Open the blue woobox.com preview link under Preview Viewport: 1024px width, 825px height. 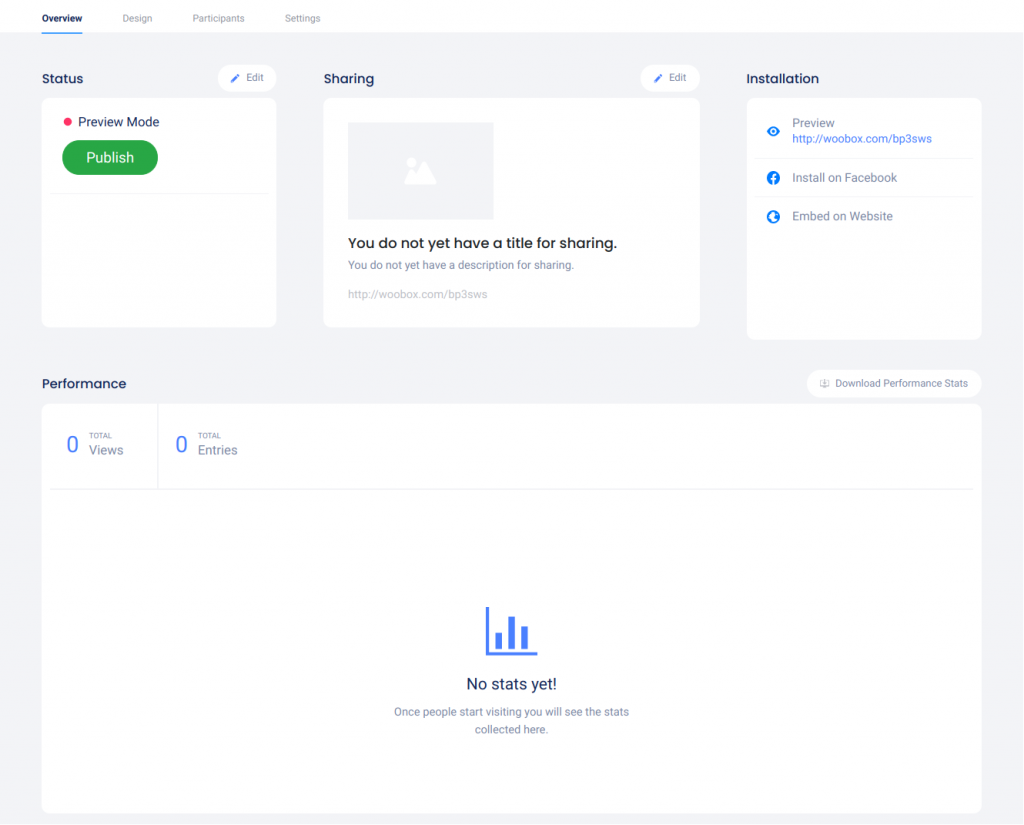(861, 139)
